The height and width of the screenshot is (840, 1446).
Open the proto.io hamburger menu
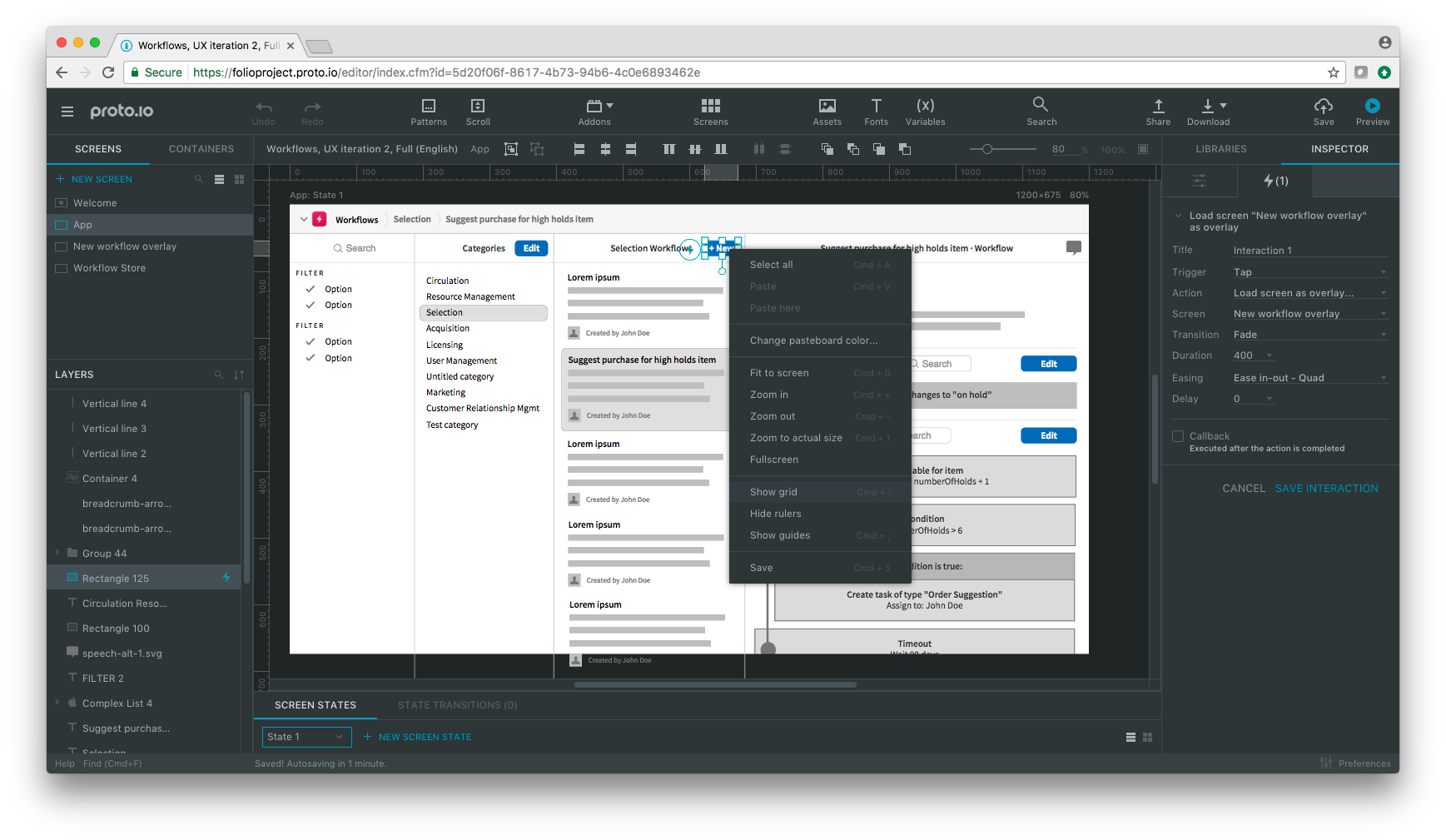pyautogui.click(x=67, y=112)
